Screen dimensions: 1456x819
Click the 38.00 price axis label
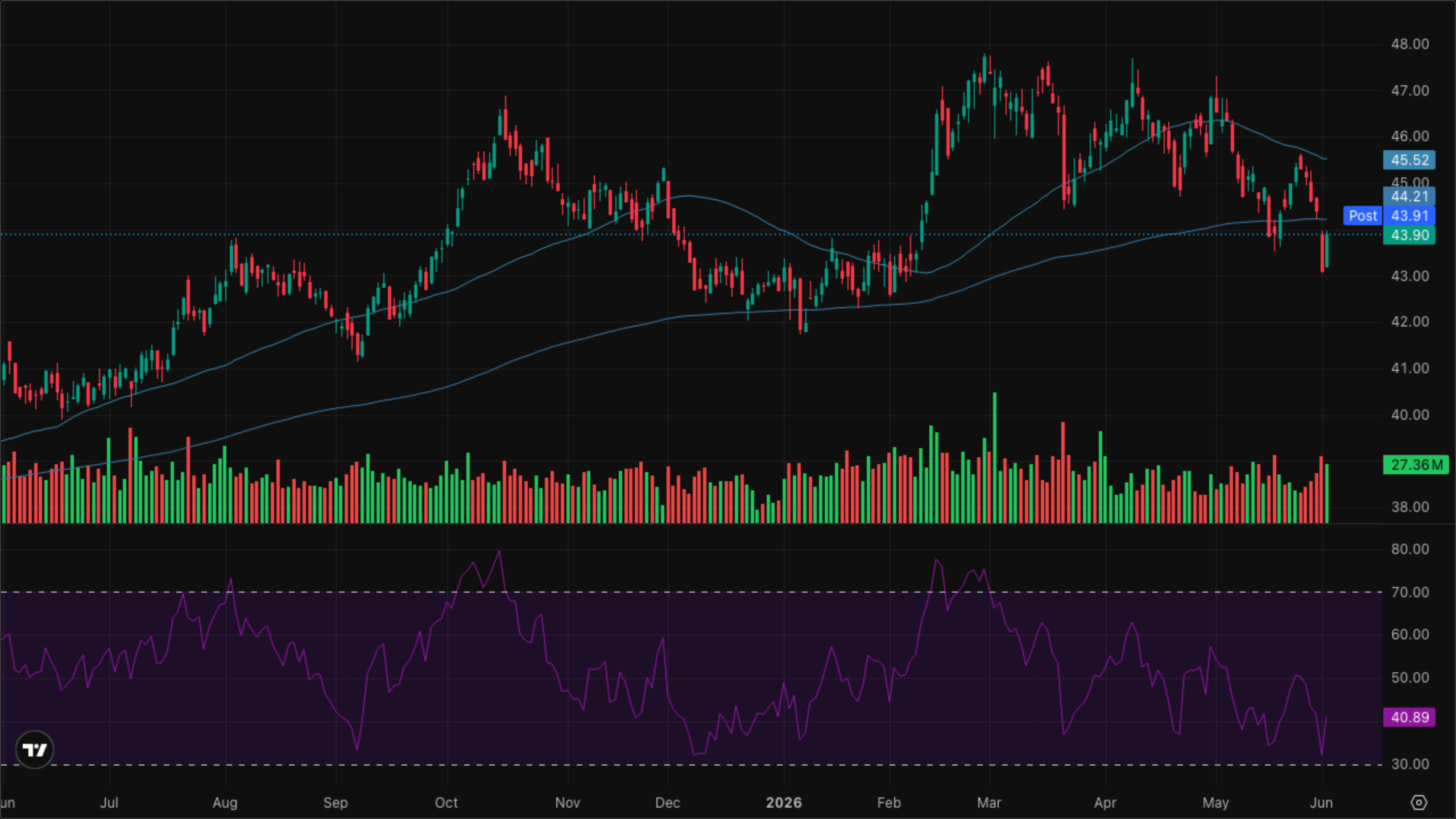click(x=1409, y=507)
